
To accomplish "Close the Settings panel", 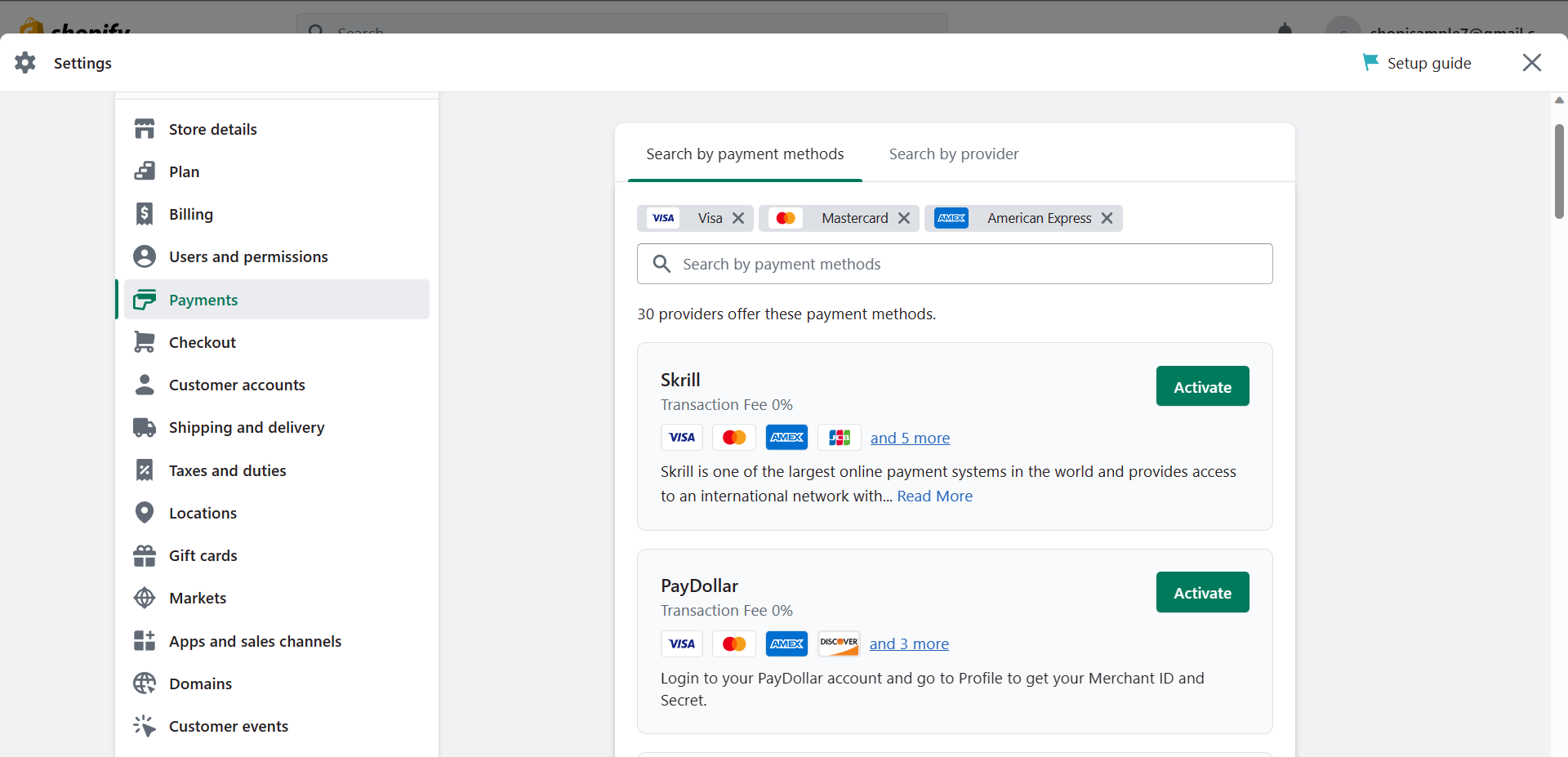I will click(1532, 63).
